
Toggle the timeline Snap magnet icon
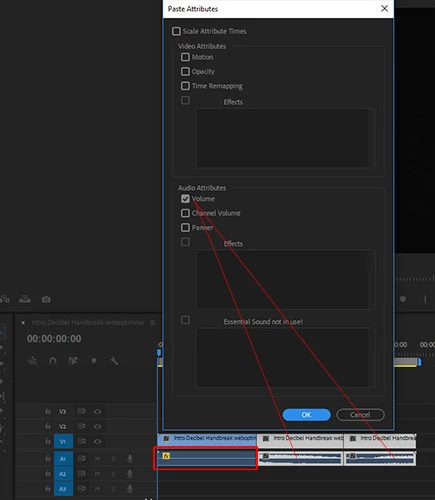coord(53,361)
